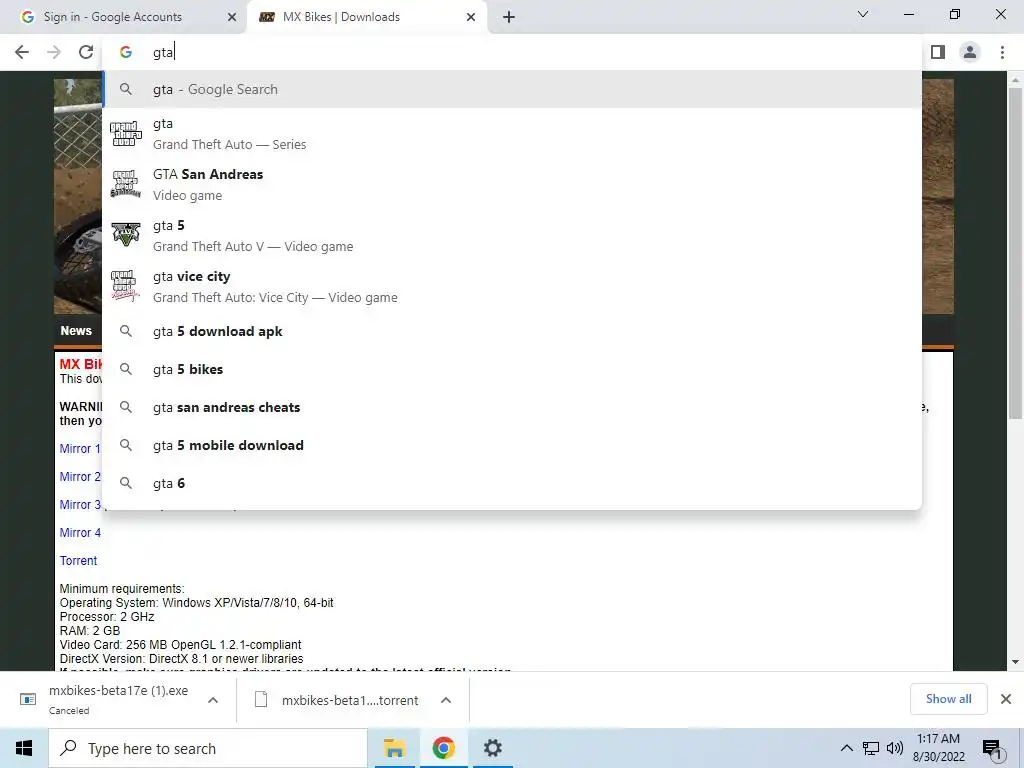This screenshot has height=768, width=1024.
Task: Download from Mirror 4 link
Action: pos(80,533)
